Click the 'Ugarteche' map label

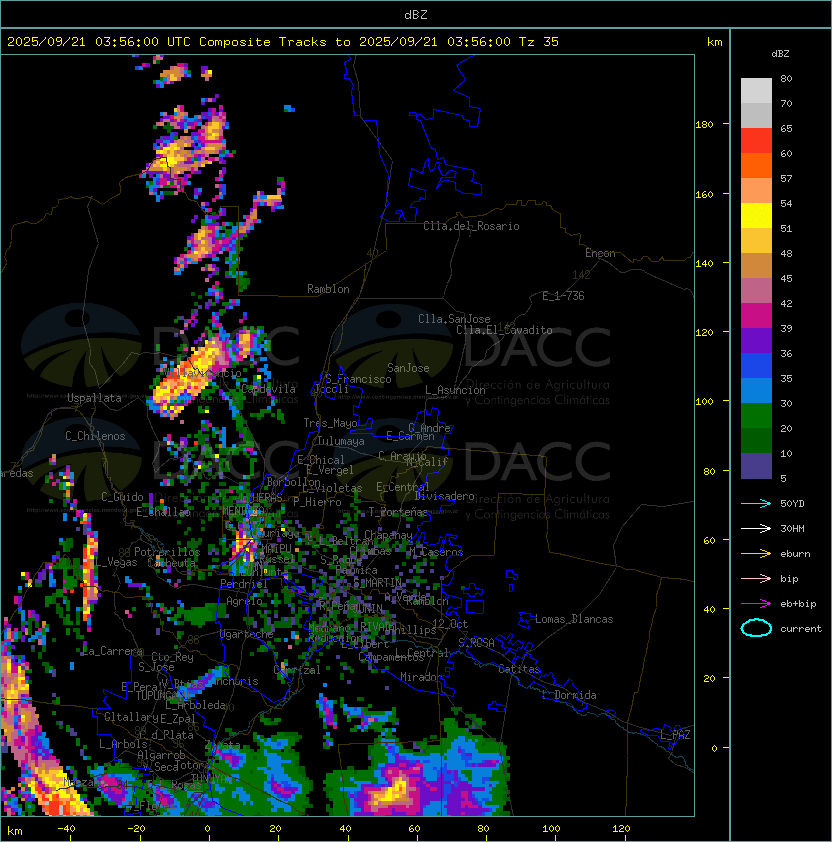coord(247,634)
